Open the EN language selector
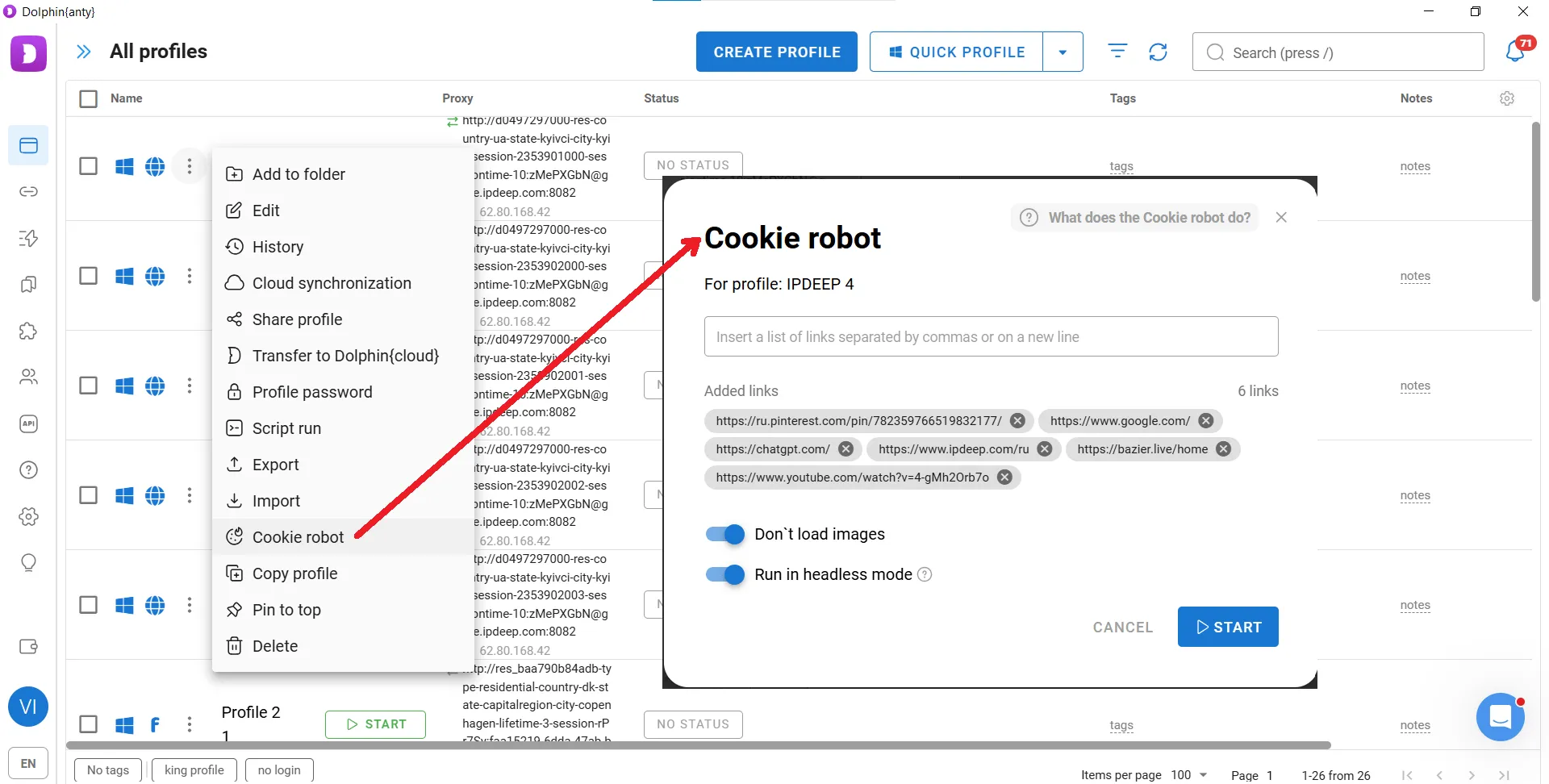Screen dimensions: 1549x784 tap(28, 763)
